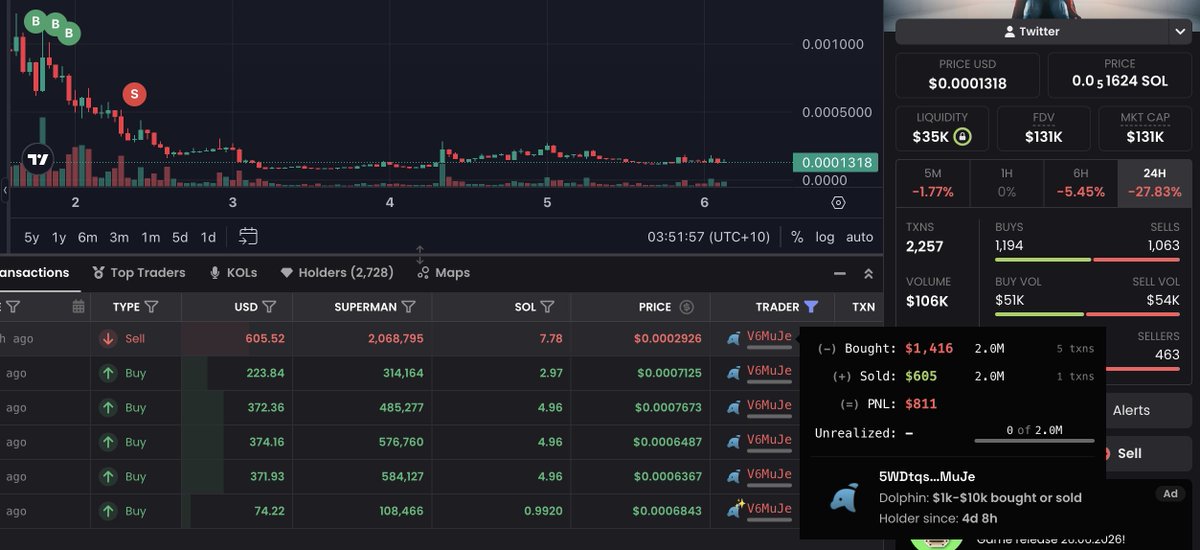Click the Alerts button

click(1148, 410)
